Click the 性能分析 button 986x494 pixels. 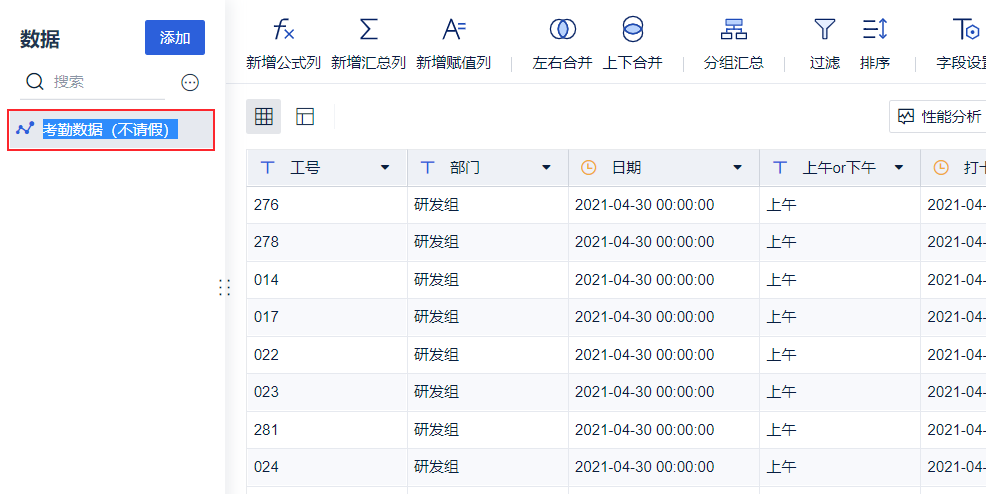click(x=938, y=117)
